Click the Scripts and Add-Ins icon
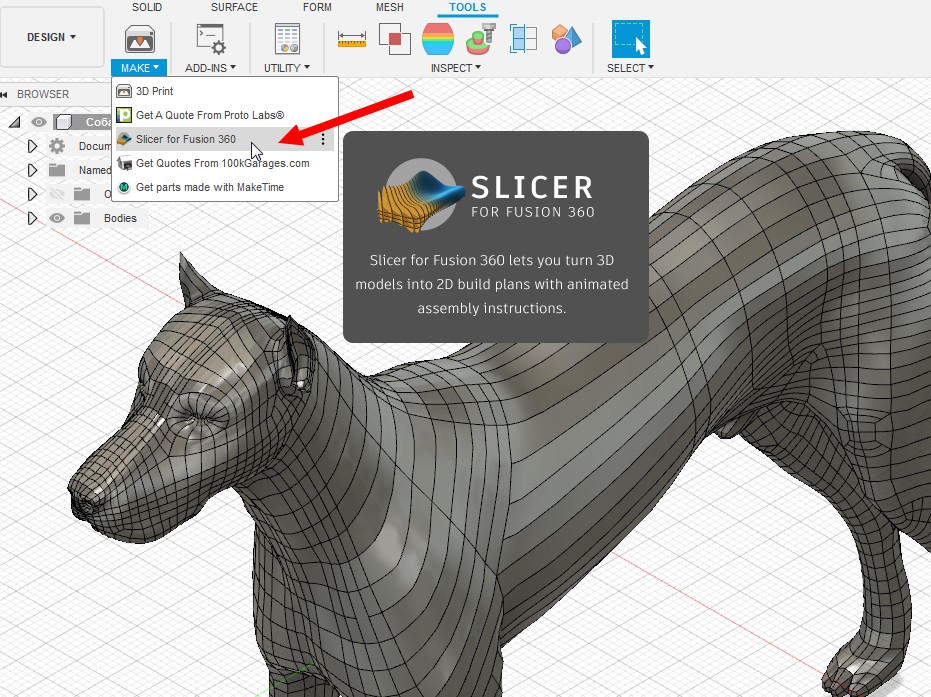931x697 pixels. pyautogui.click(x=210, y=39)
